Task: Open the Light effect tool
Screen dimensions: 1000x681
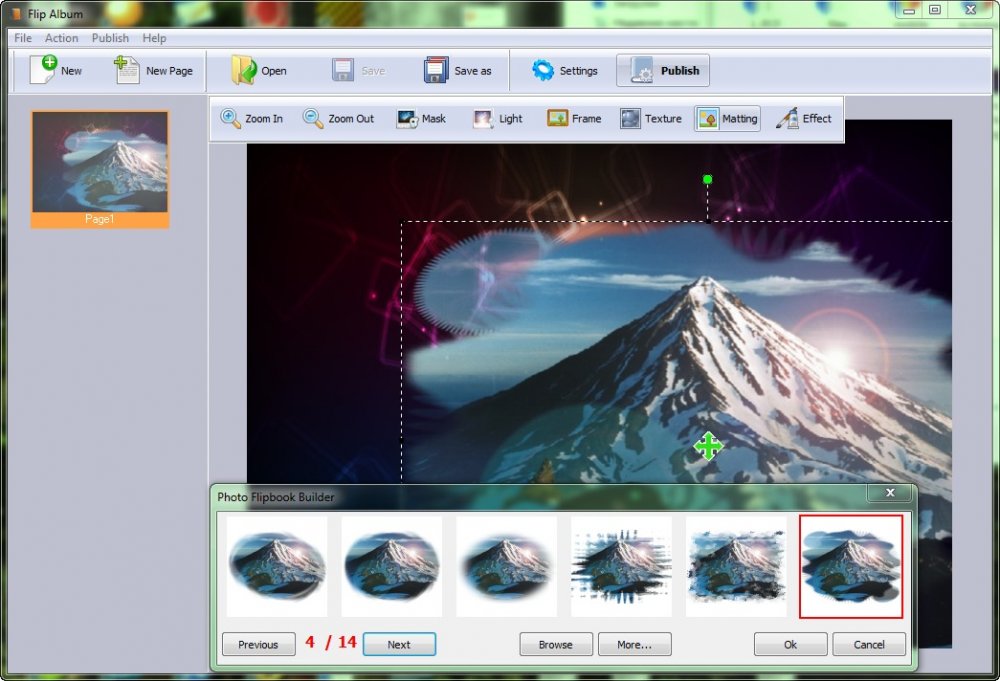Action: 484,118
